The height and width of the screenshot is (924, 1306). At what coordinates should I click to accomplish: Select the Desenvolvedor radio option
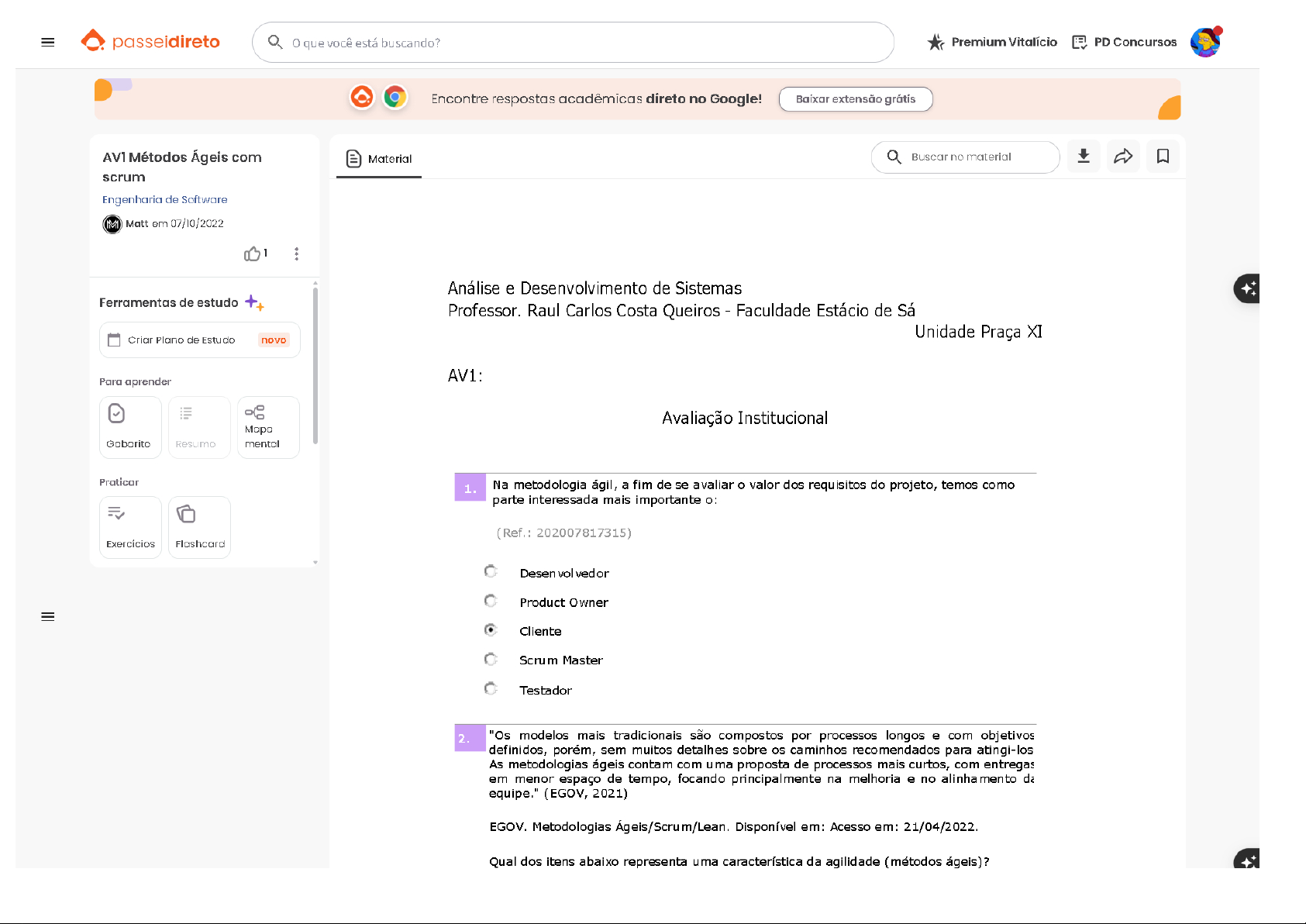(x=491, y=572)
